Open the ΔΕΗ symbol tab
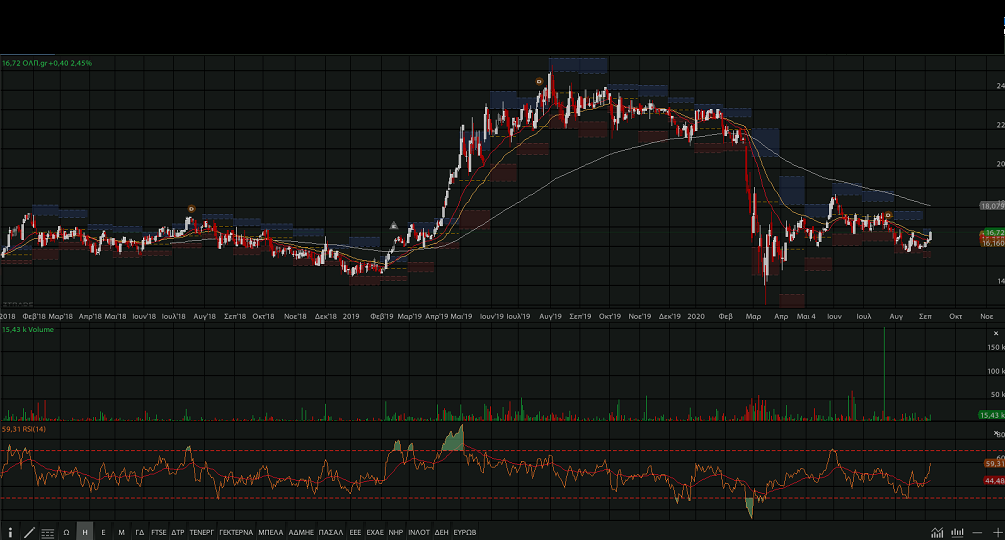This screenshot has height=540, width=1005. (x=442, y=532)
